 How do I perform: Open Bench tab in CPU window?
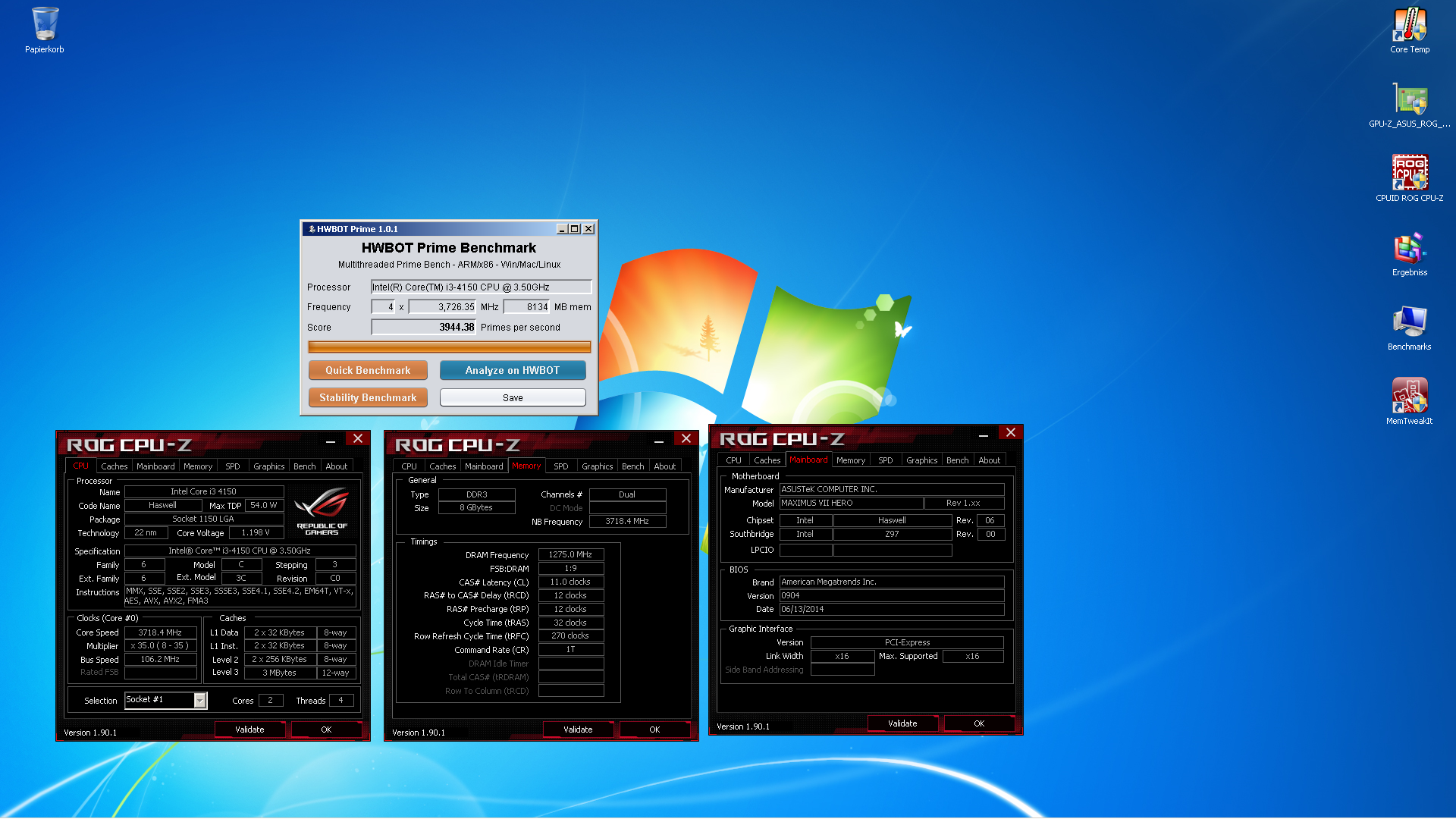pyautogui.click(x=305, y=466)
